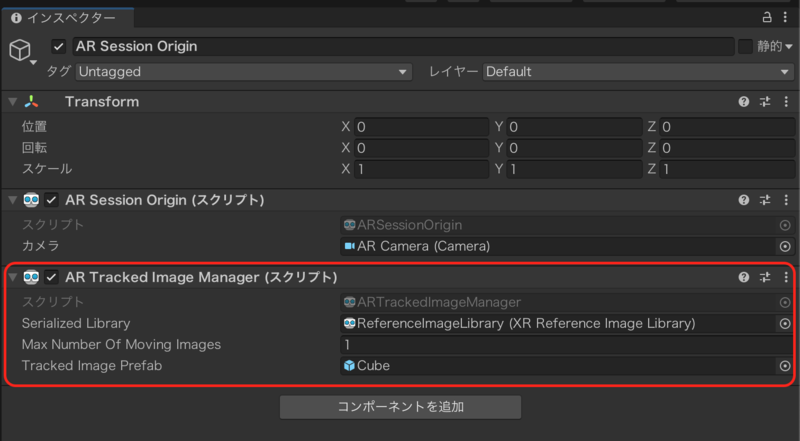The image size is (800, 441).
Task: Open the タグ Untagged dropdown
Action: (243, 72)
